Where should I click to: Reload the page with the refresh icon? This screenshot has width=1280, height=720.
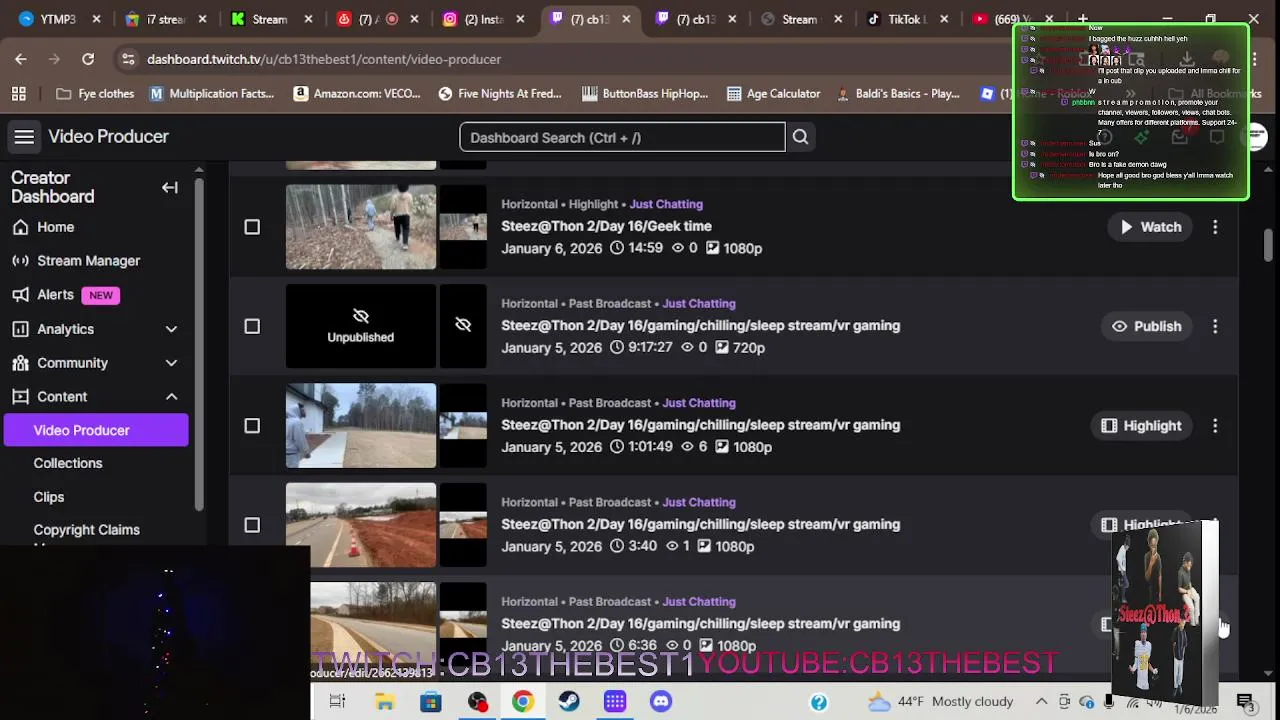click(x=88, y=59)
